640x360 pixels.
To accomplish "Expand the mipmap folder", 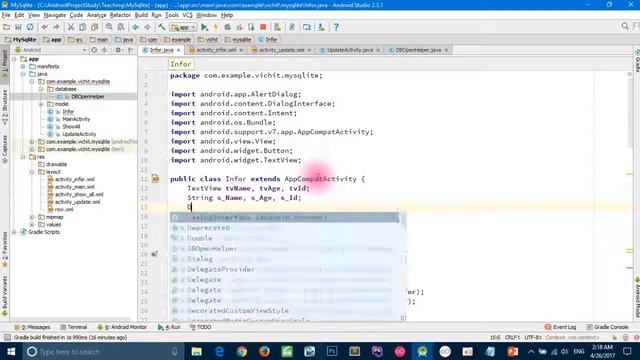I will (x=32, y=217).
